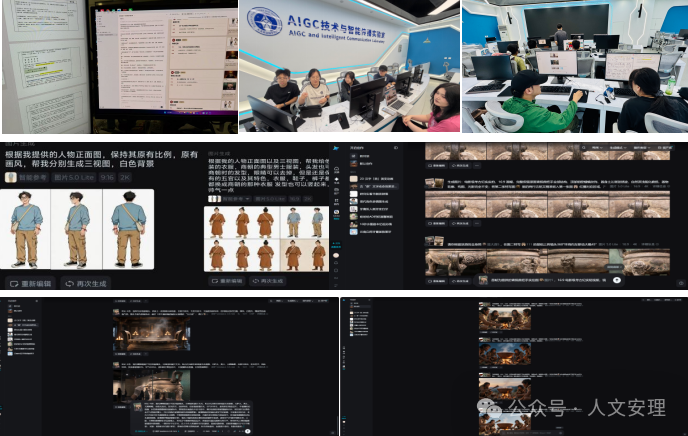Viewport: 688px width, 436px height.
Task: Open the back-view image of the blue-sweater character
Action: tap(128, 229)
